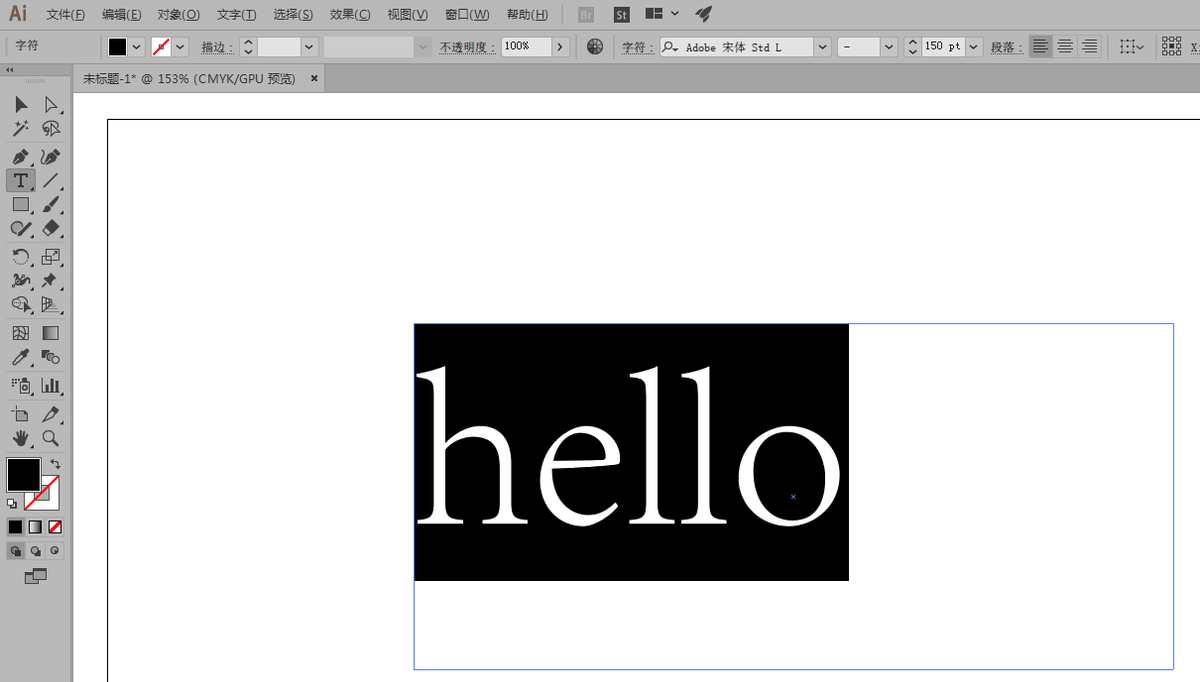
Task: Enable Draw Inside mode
Action: pyautogui.click(x=55, y=550)
